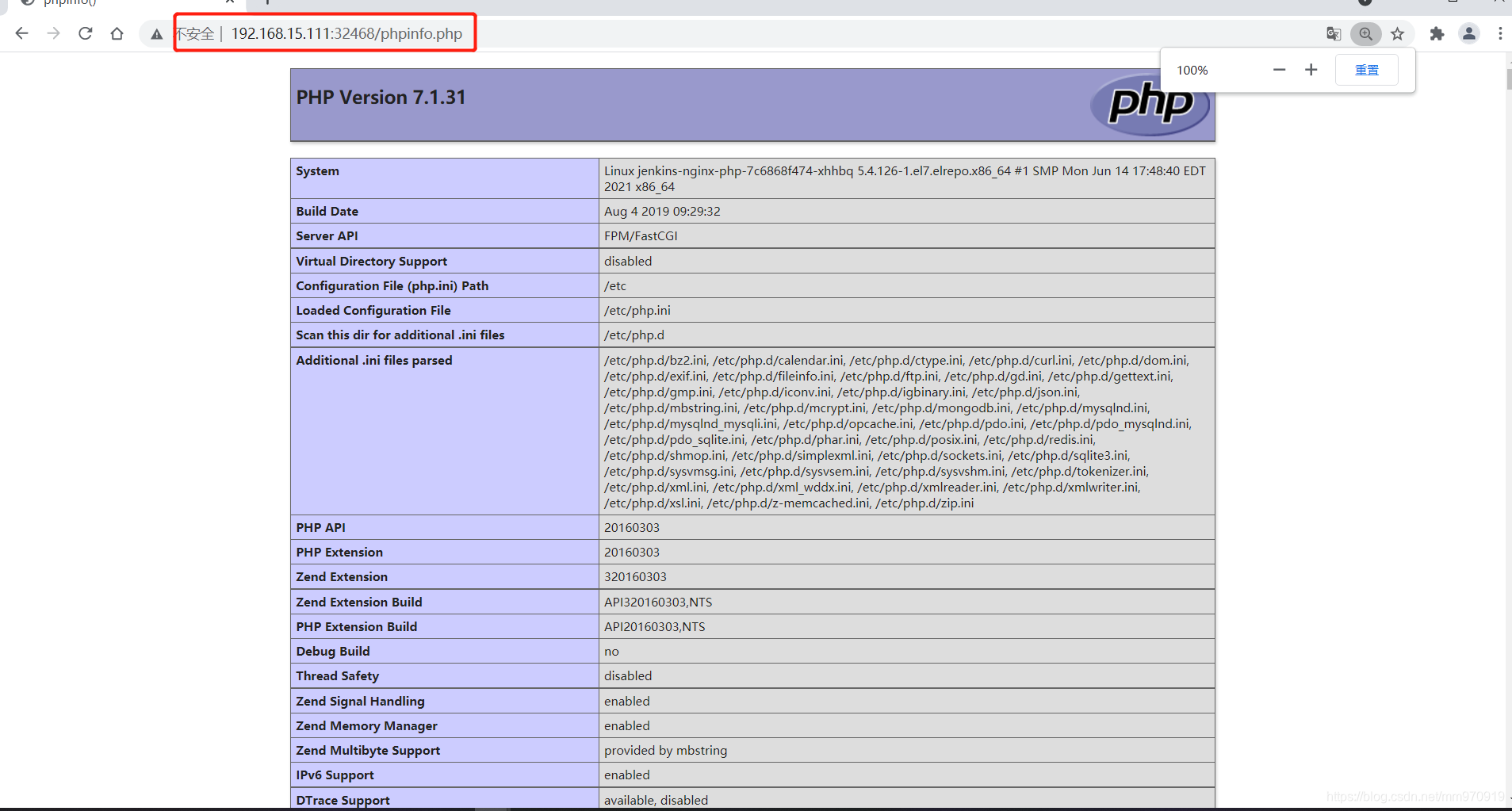Decrease zoom with the minus button

coord(1279,70)
